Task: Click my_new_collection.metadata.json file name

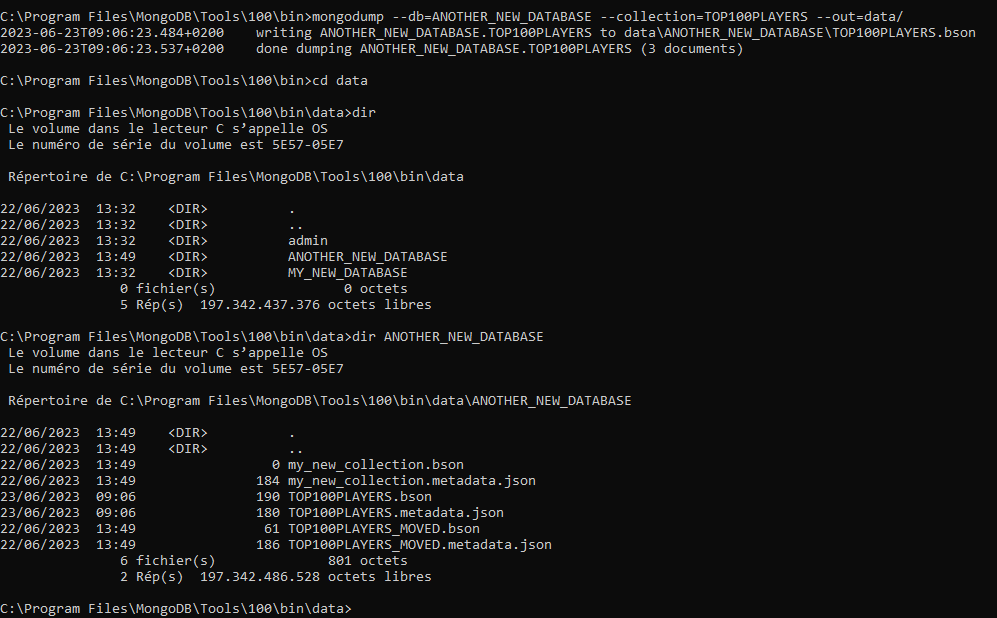Action: [411, 481]
